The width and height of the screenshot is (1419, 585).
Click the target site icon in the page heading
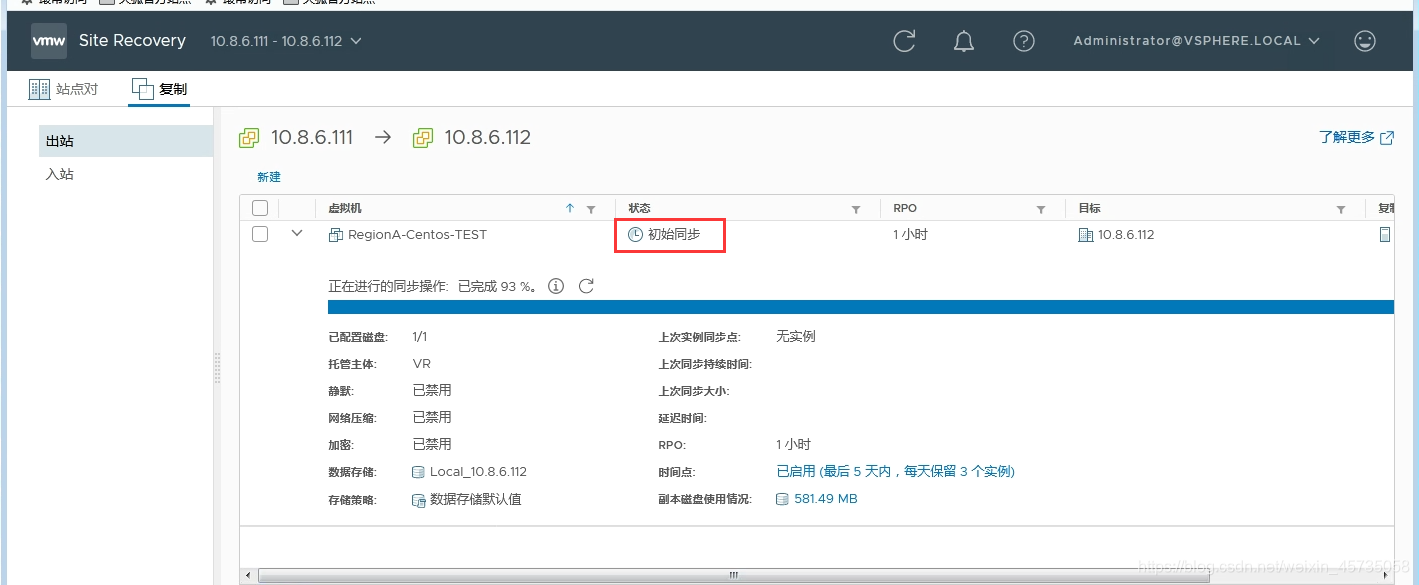[x=423, y=138]
